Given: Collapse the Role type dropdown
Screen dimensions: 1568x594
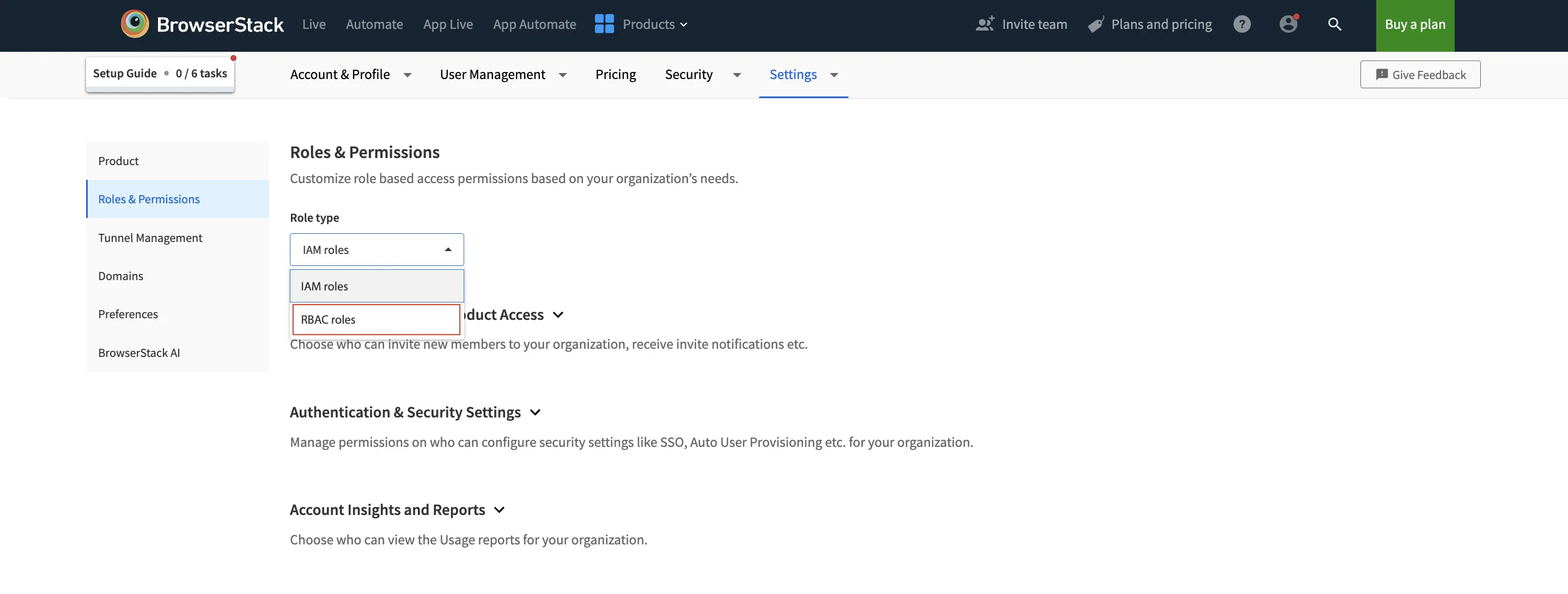Looking at the screenshot, I should point(448,250).
